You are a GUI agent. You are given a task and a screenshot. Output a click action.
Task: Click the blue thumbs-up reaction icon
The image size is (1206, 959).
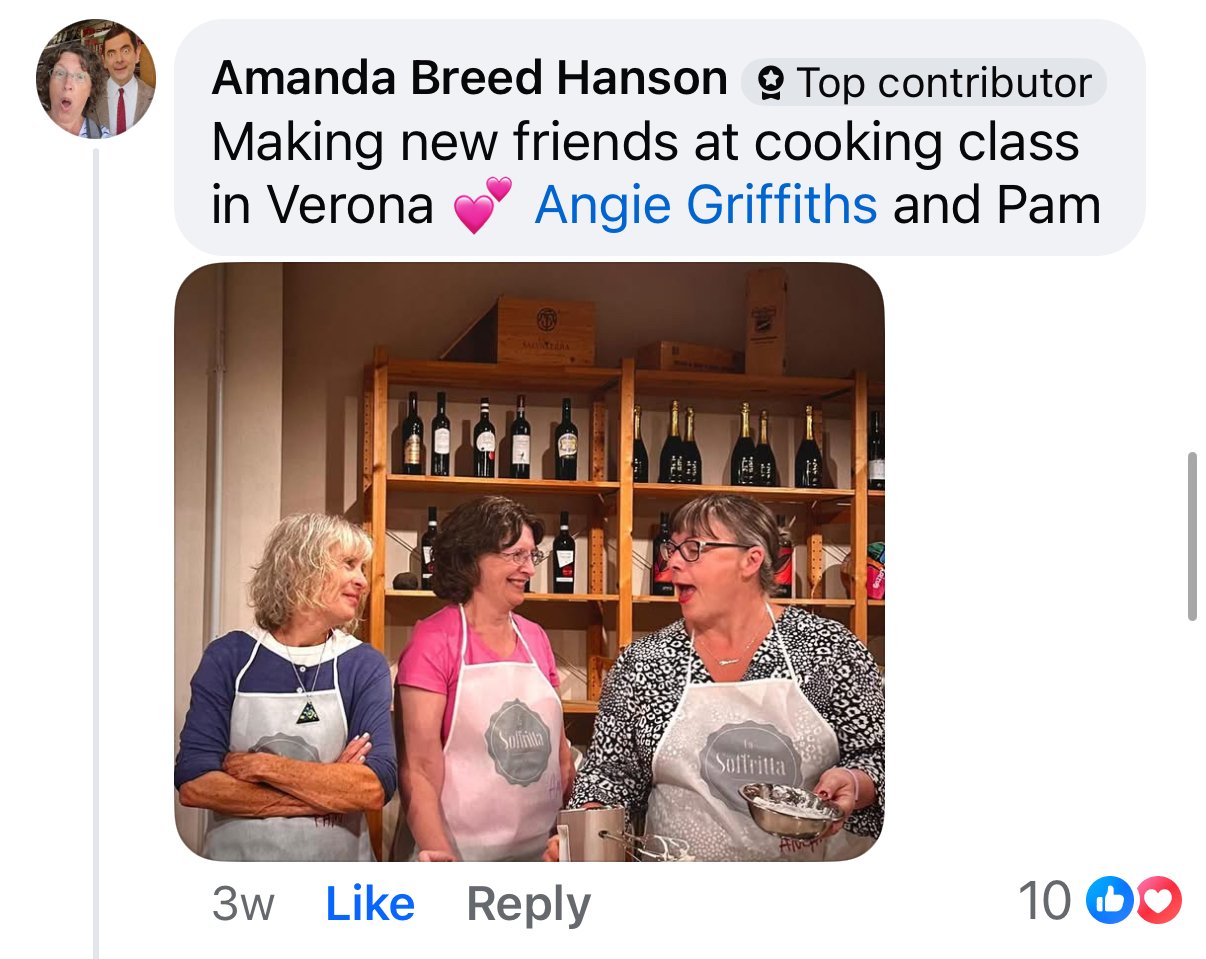point(1104,900)
